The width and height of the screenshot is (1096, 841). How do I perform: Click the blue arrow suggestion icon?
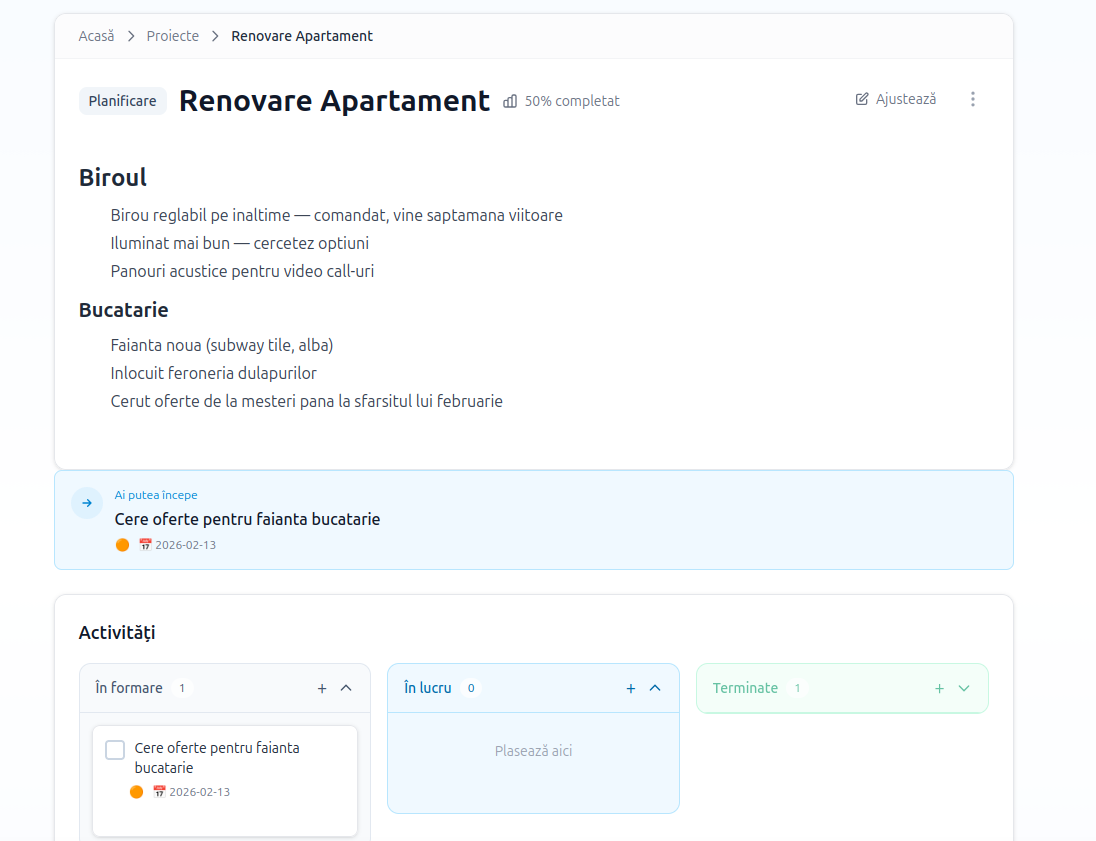coord(87,503)
